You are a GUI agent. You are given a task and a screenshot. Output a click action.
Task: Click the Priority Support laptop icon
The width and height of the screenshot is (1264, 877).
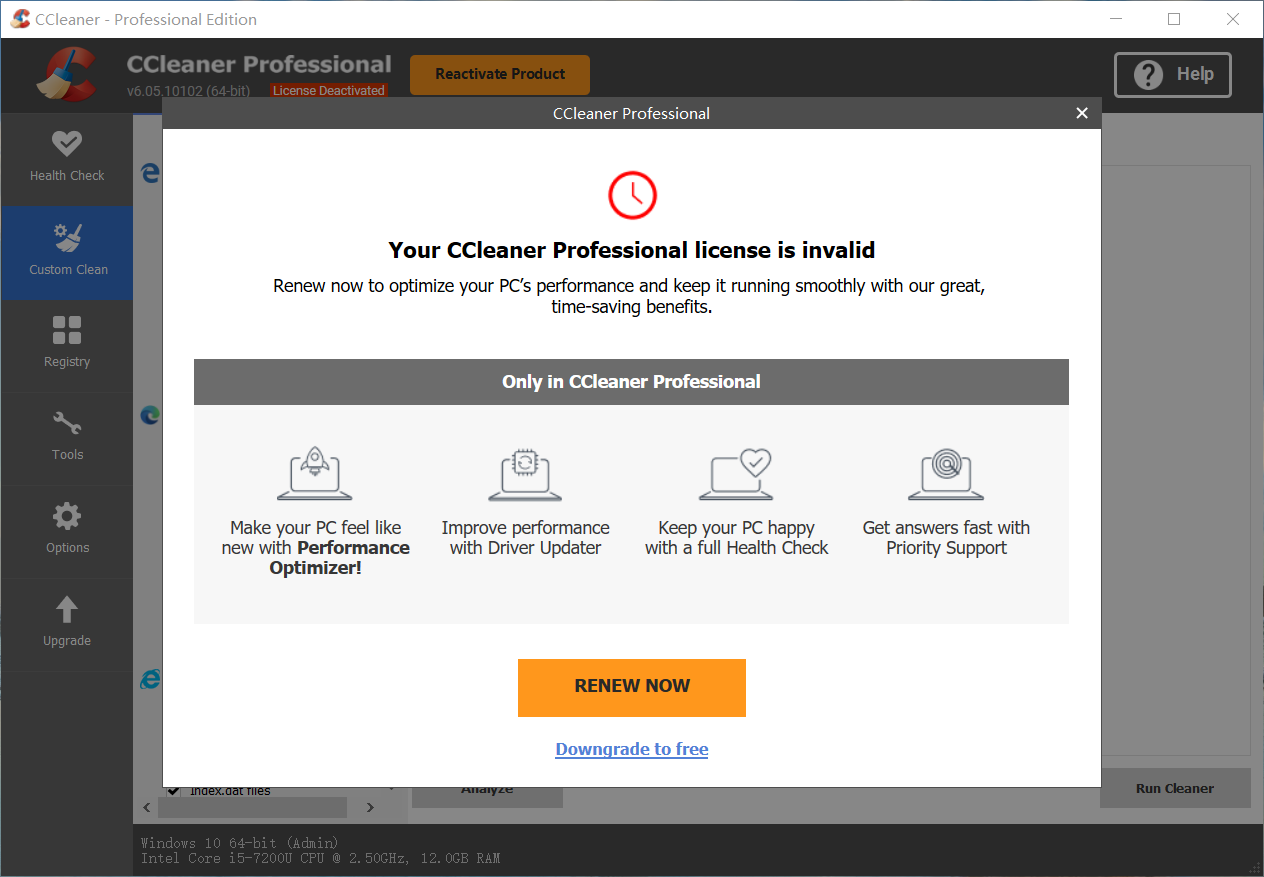[x=946, y=475]
